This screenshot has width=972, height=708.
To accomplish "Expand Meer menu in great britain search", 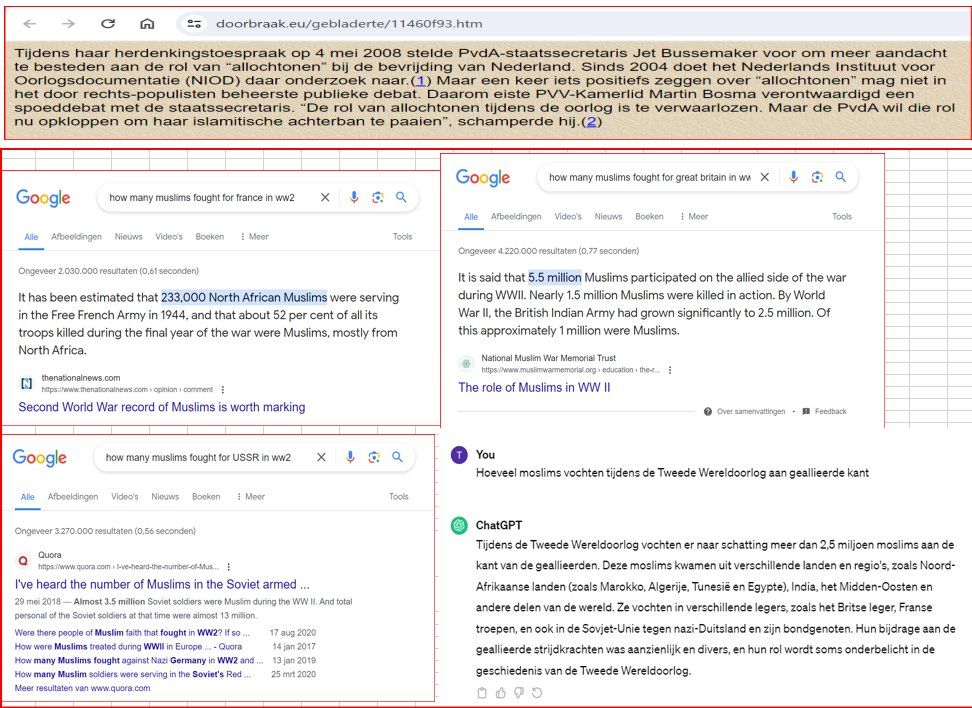I will (x=694, y=217).
